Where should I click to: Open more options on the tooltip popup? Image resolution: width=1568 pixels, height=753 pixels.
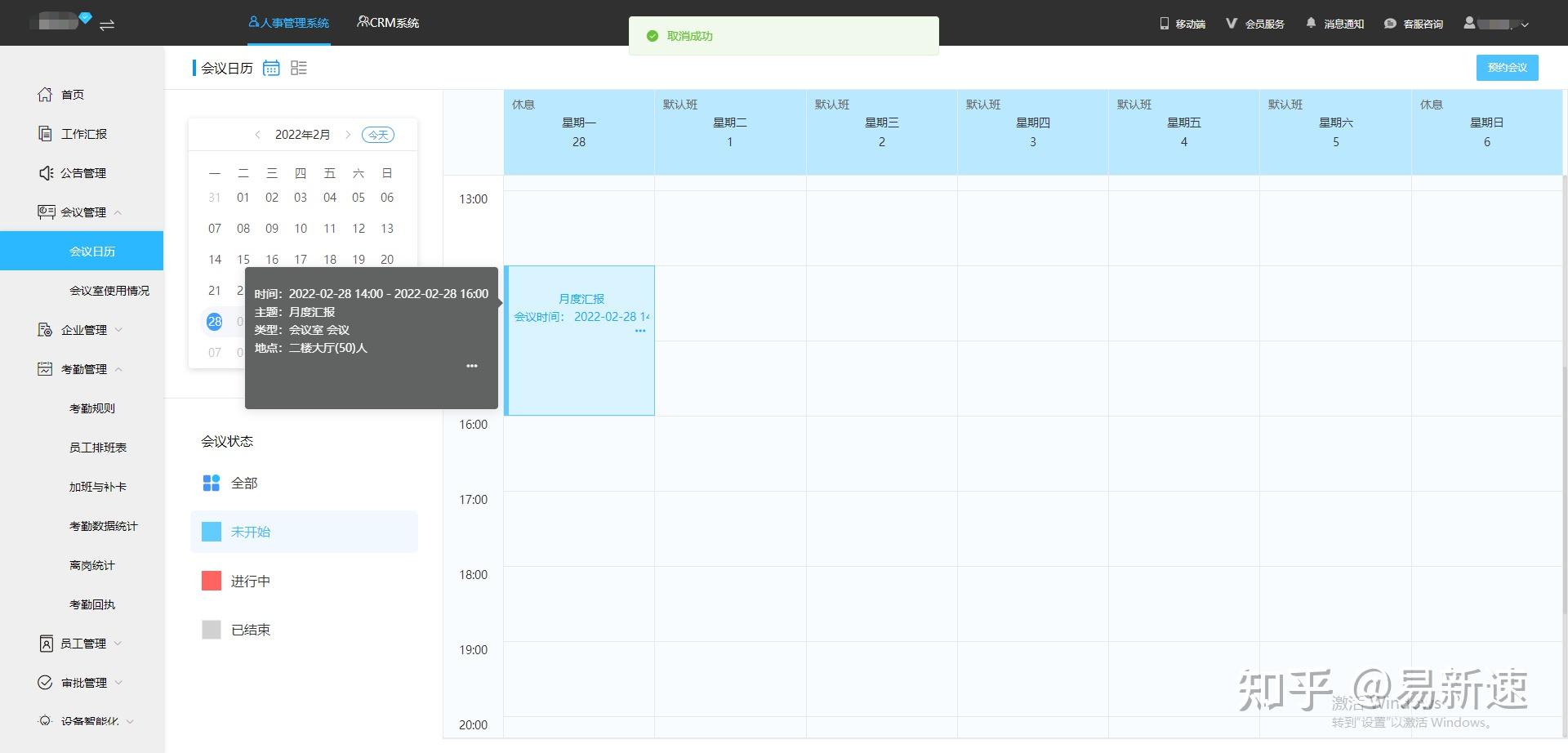pyautogui.click(x=472, y=366)
